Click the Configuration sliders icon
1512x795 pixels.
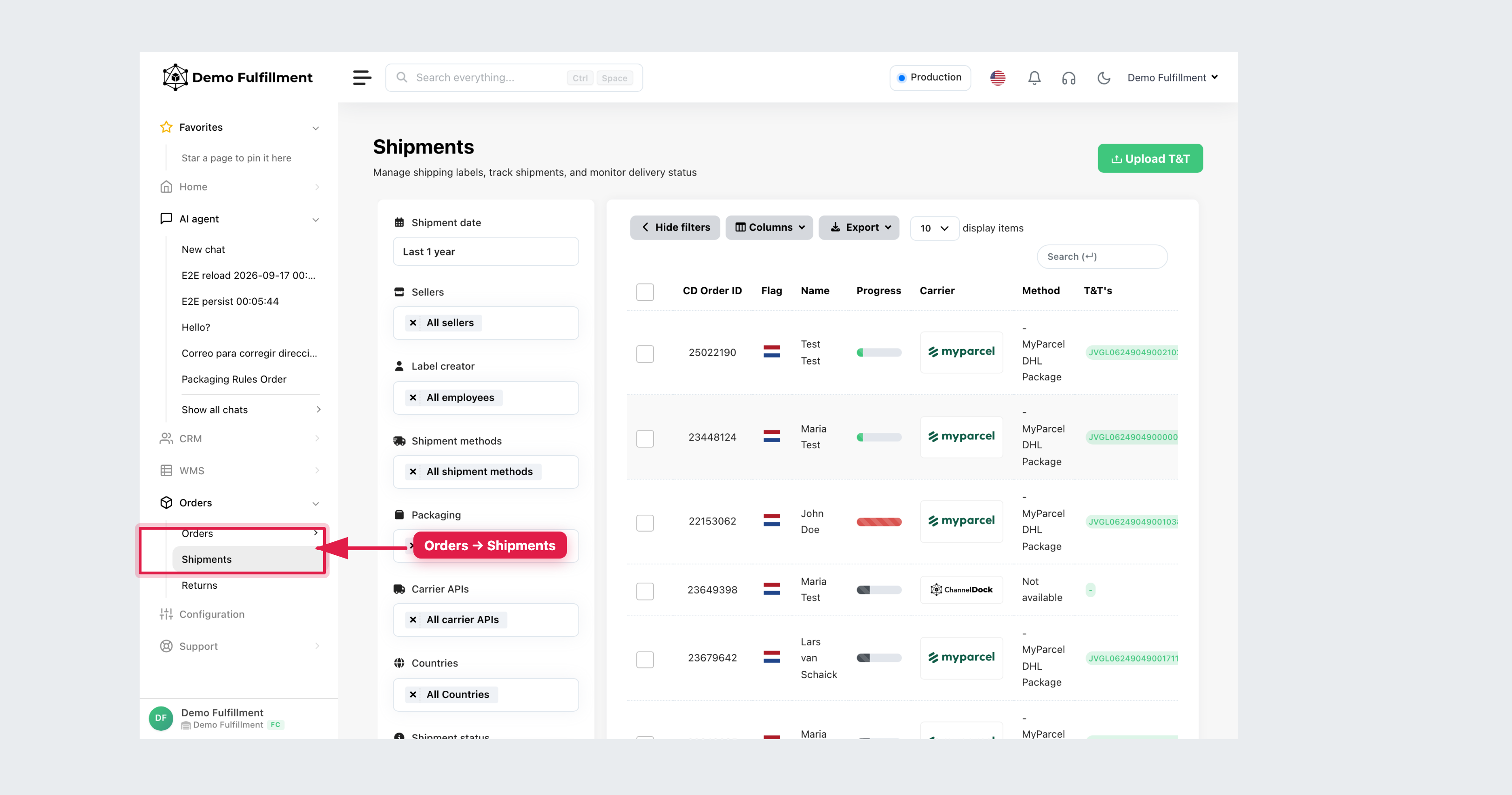click(166, 614)
